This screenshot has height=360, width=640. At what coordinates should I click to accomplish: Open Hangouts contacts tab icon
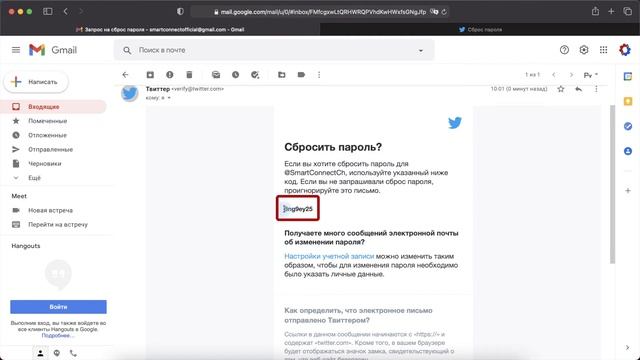click(x=40, y=353)
